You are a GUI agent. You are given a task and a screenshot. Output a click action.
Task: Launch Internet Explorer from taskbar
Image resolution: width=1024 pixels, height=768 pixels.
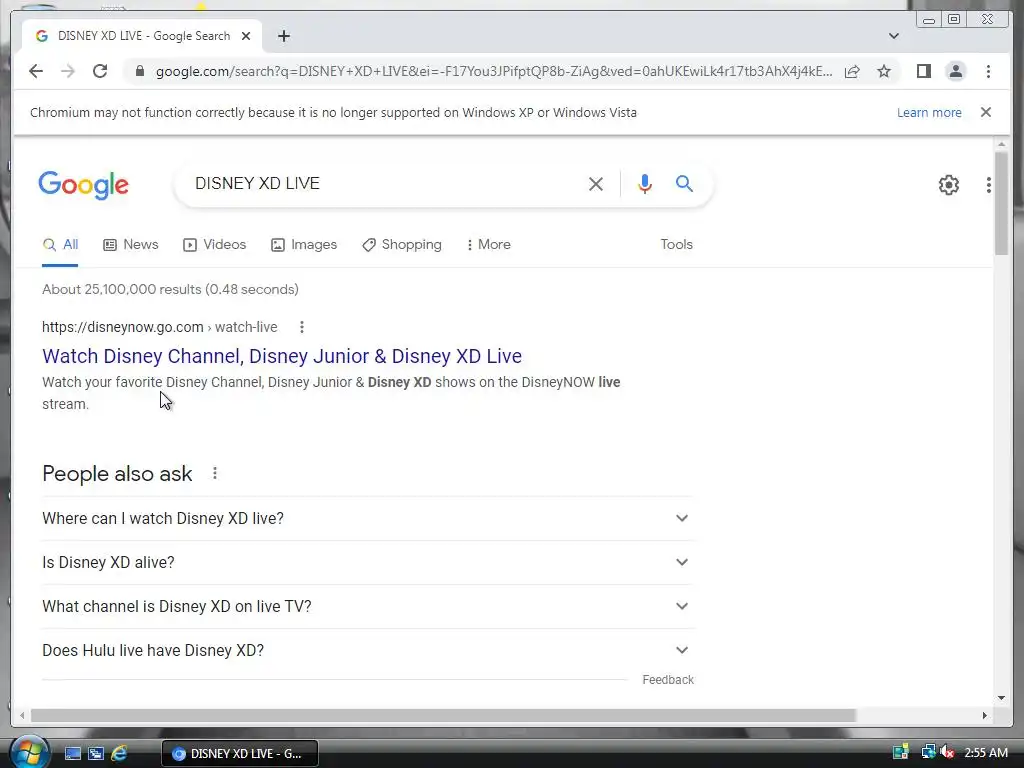click(119, 754)
